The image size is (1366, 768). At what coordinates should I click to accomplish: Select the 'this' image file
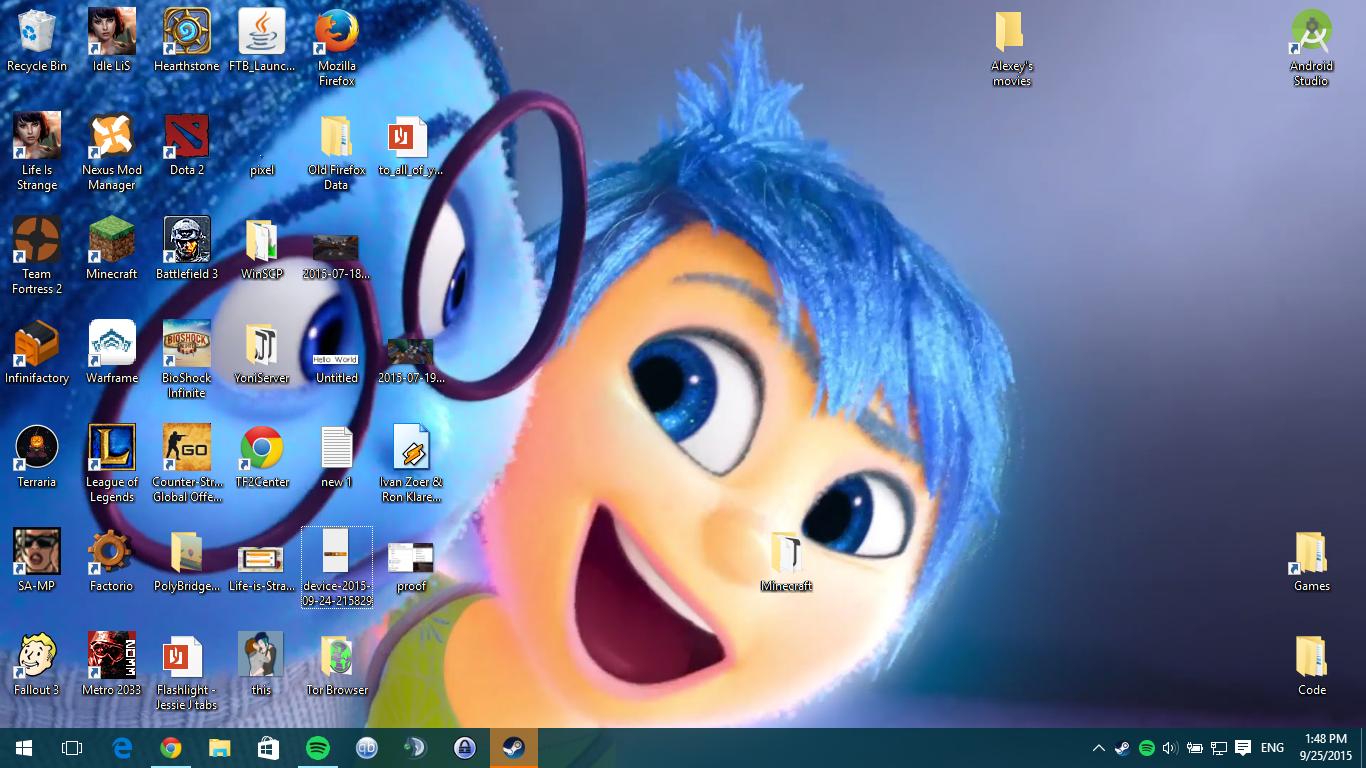point(261,664)
